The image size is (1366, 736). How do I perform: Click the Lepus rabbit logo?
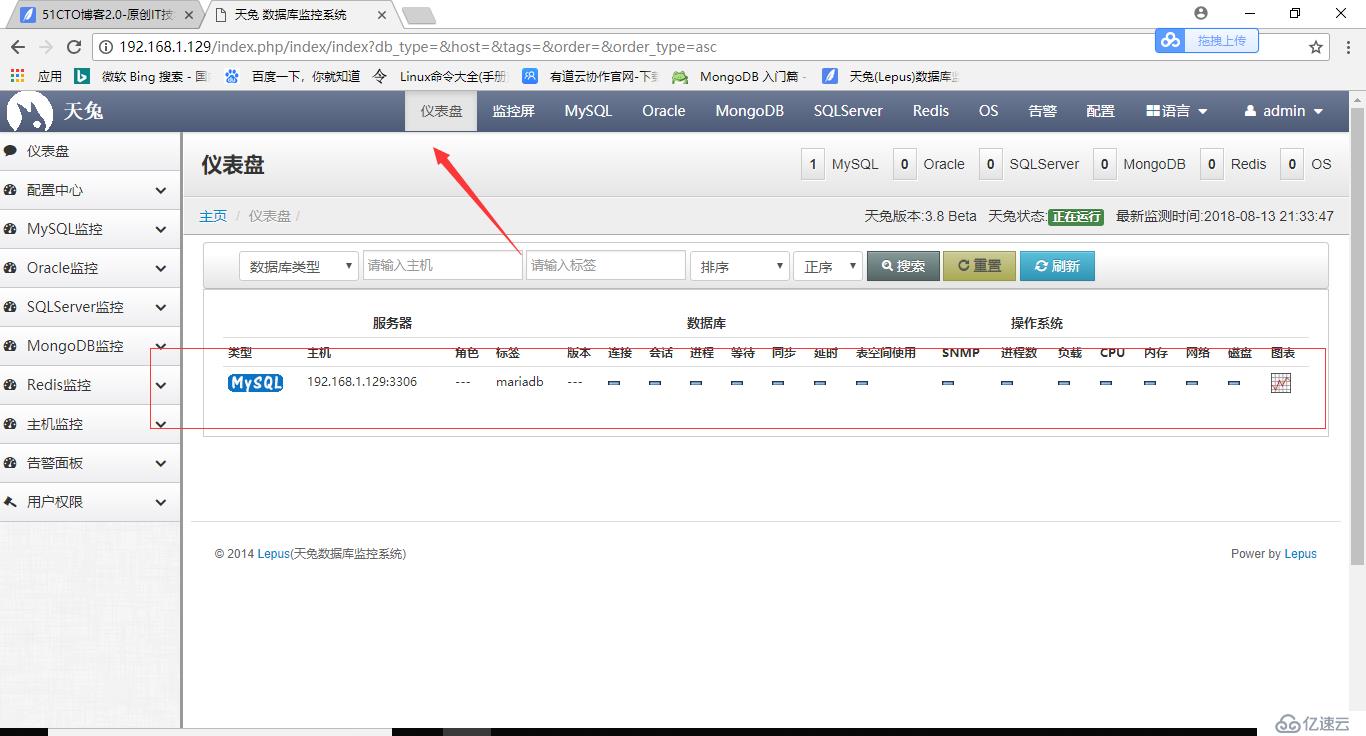(x=29, y=111)
